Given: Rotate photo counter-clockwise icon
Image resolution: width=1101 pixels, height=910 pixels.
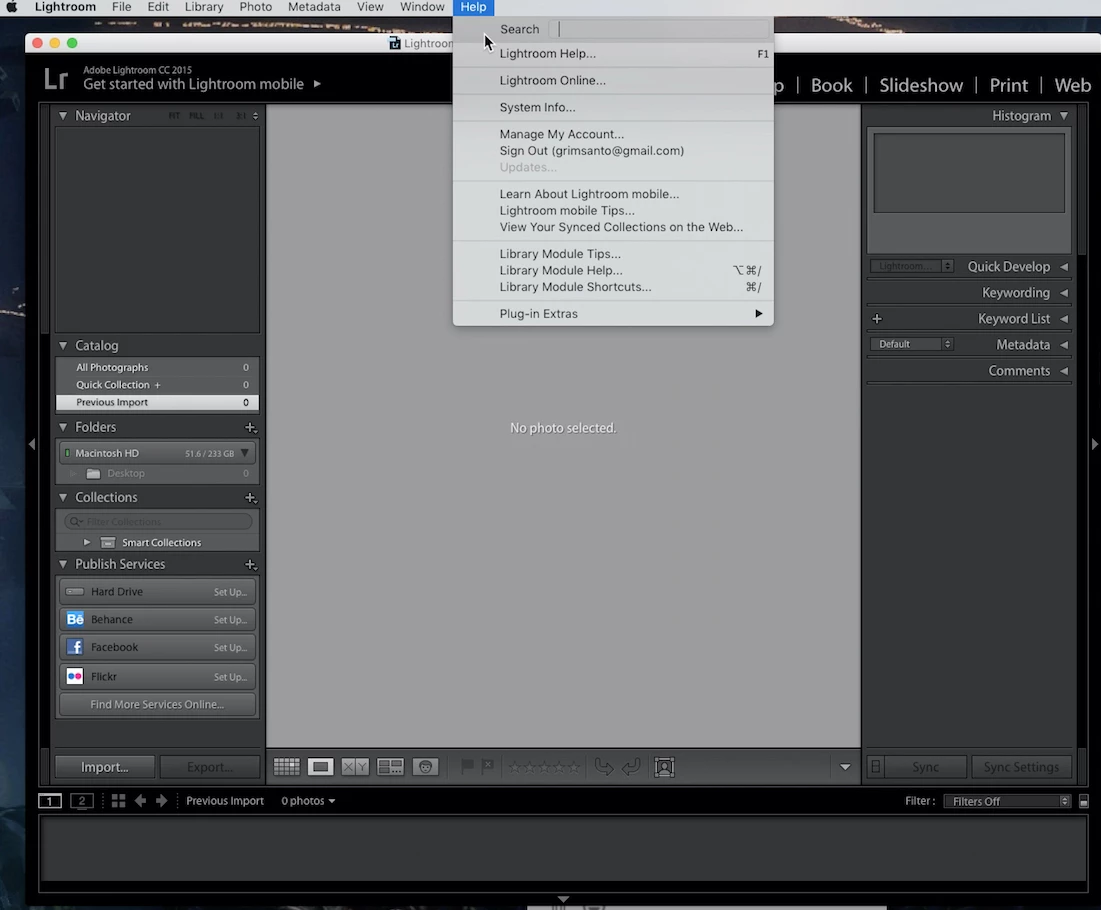Looking at the screenshot, I should point(603,767).
